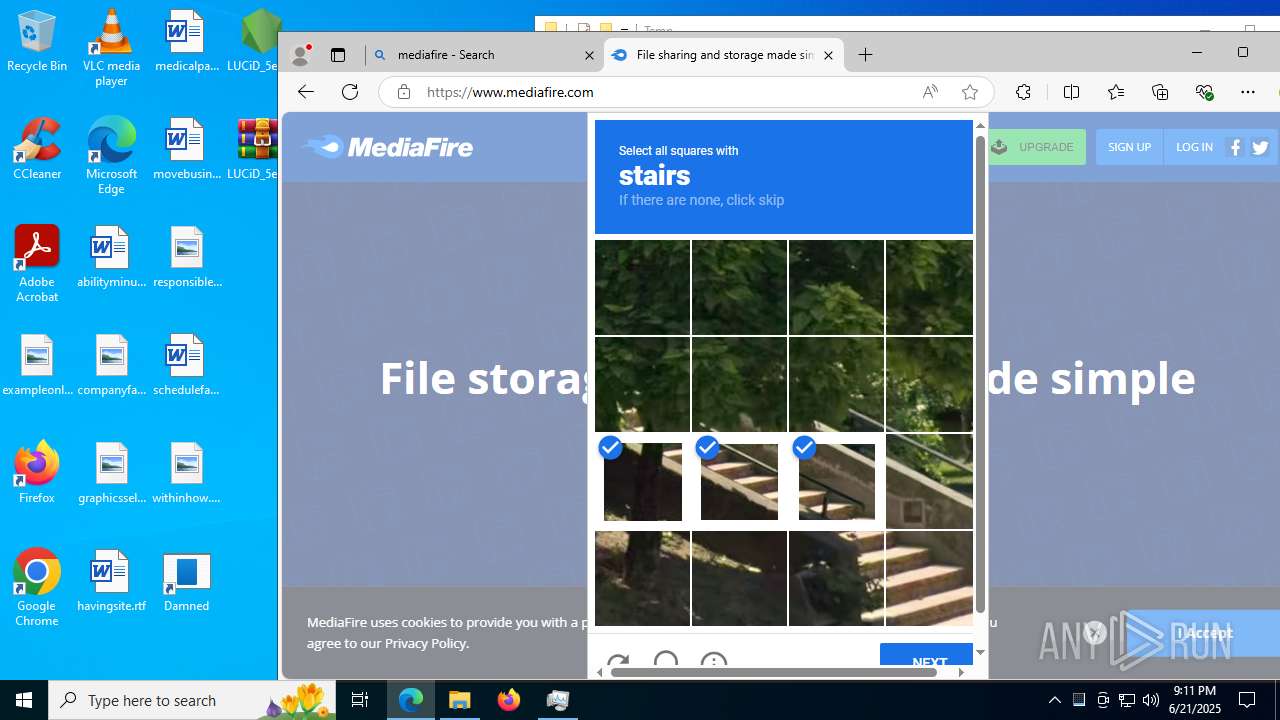
Task: Add this page to favorites
Action: (x=969, y=92)
